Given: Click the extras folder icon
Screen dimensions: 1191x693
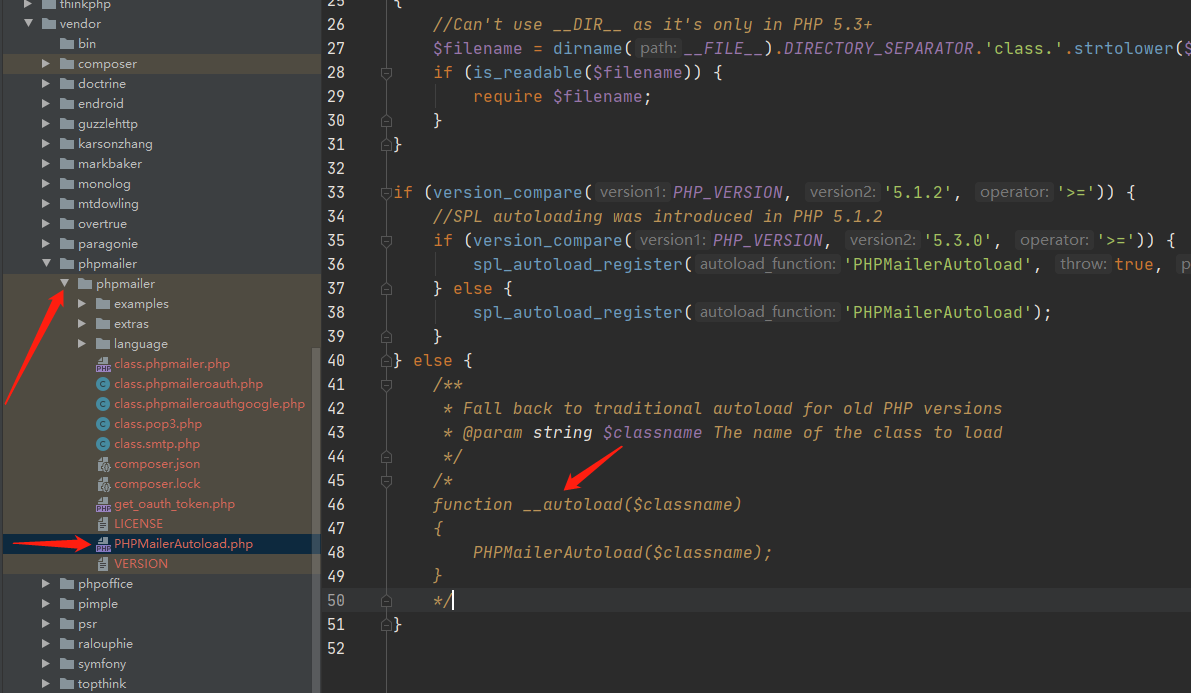Looking at the screenshot, I should click(x=103, y=324).
